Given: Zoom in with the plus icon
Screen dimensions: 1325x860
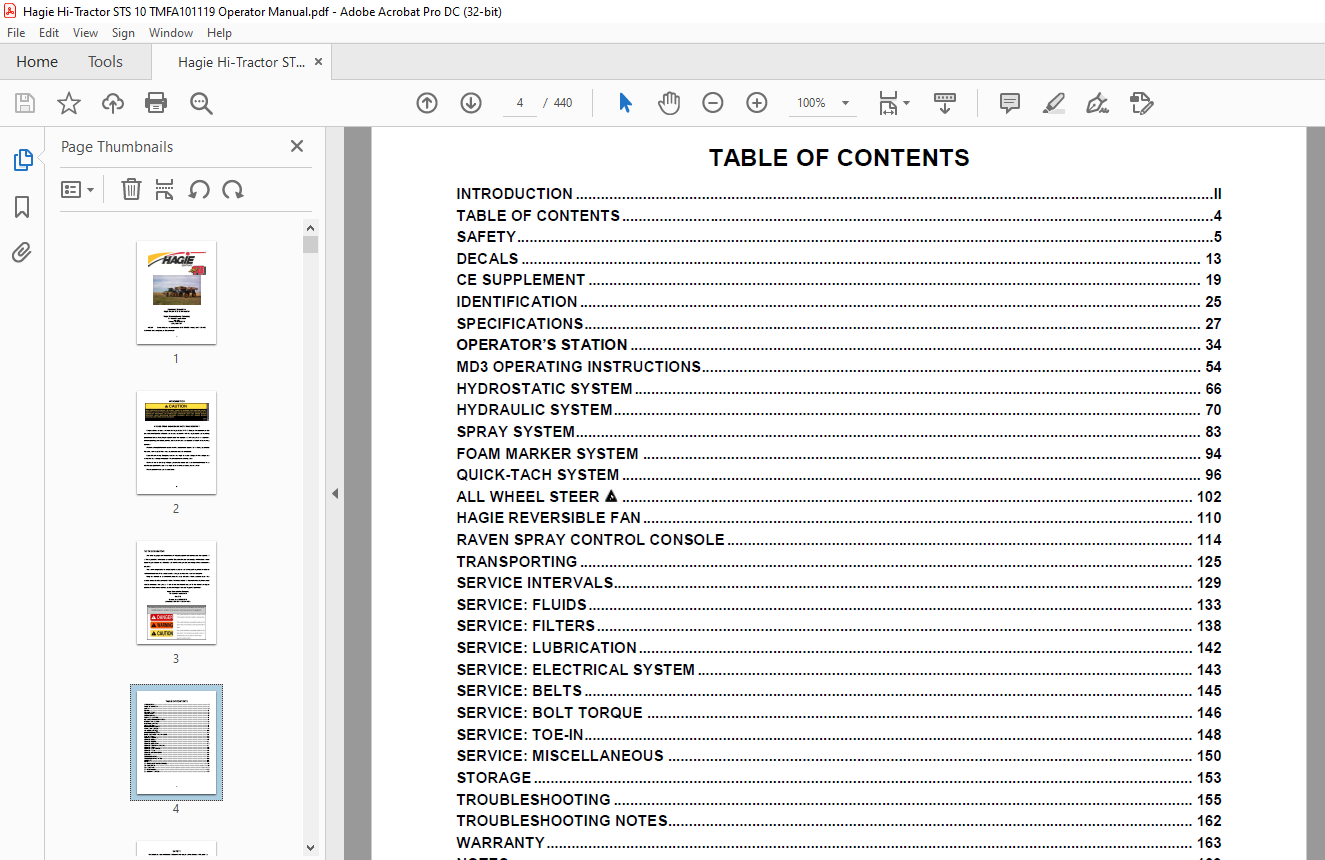Looking at the screenshot, I should point(757,103).
